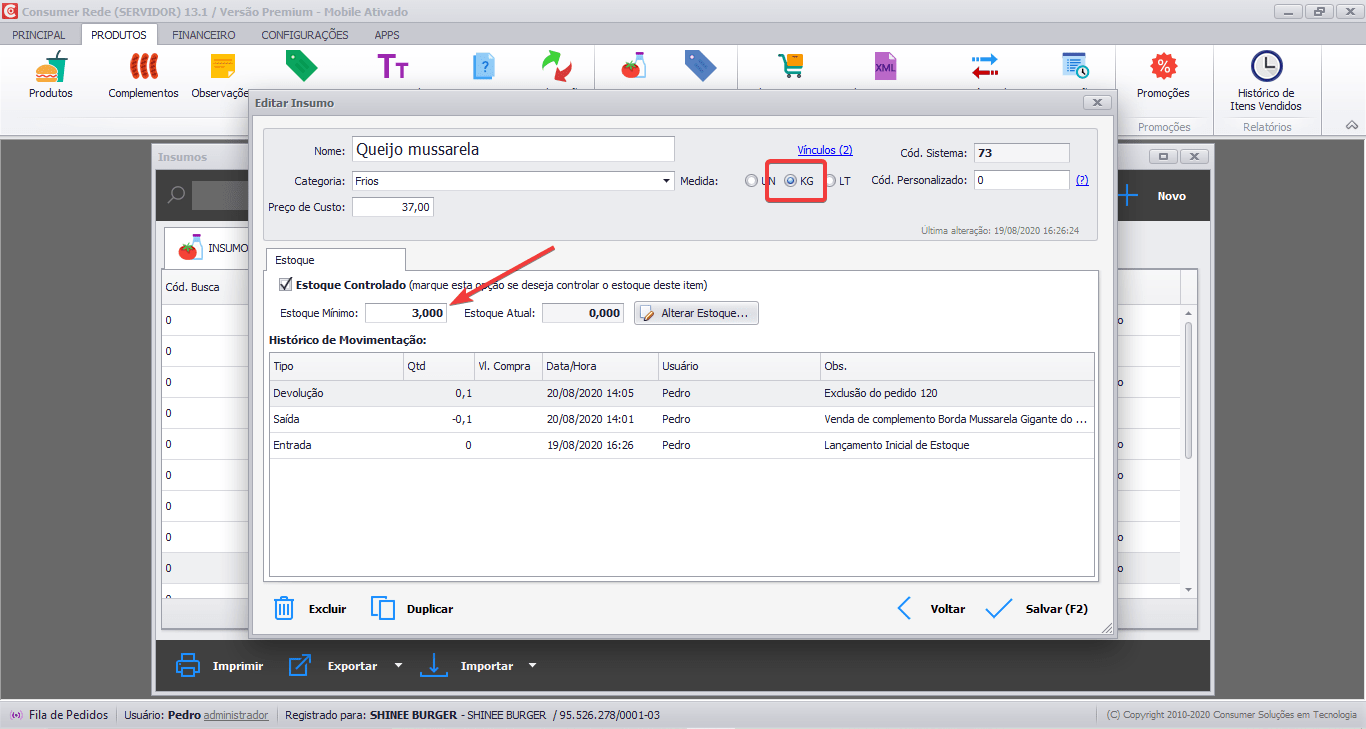Viewport: 1366px width, 729px height.
Task: Open the Vínculos (2) link
Action: (x=825, y=150)
